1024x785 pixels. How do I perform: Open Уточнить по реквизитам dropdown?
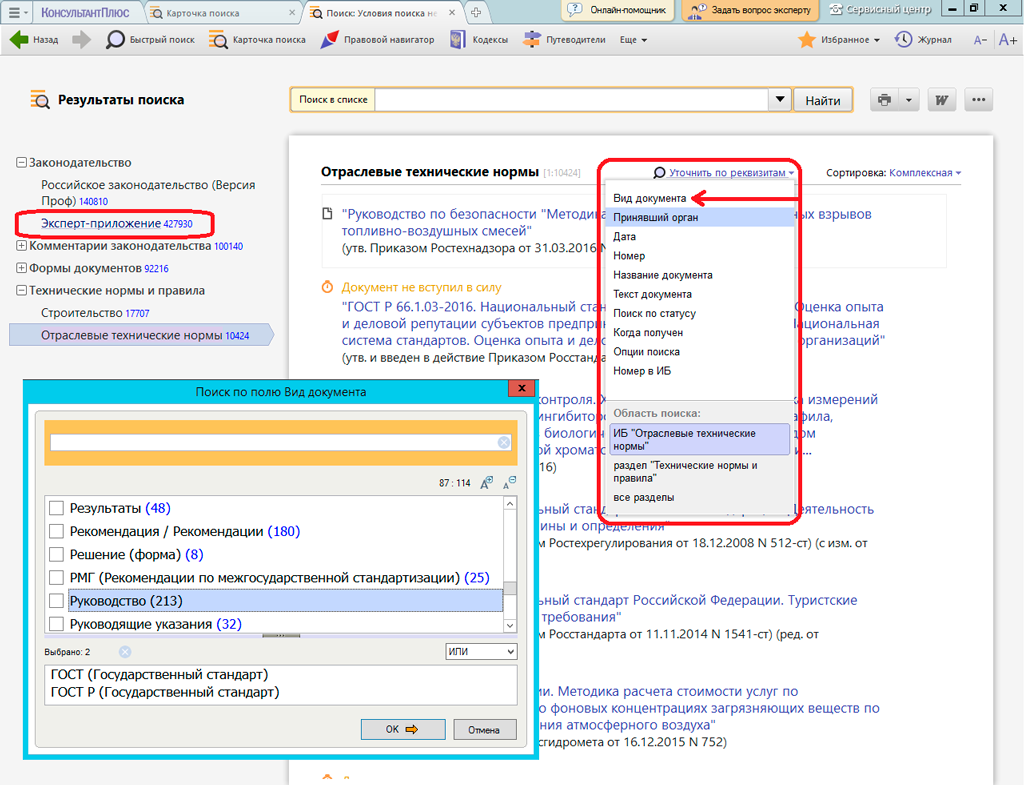(x=725, y=172)
